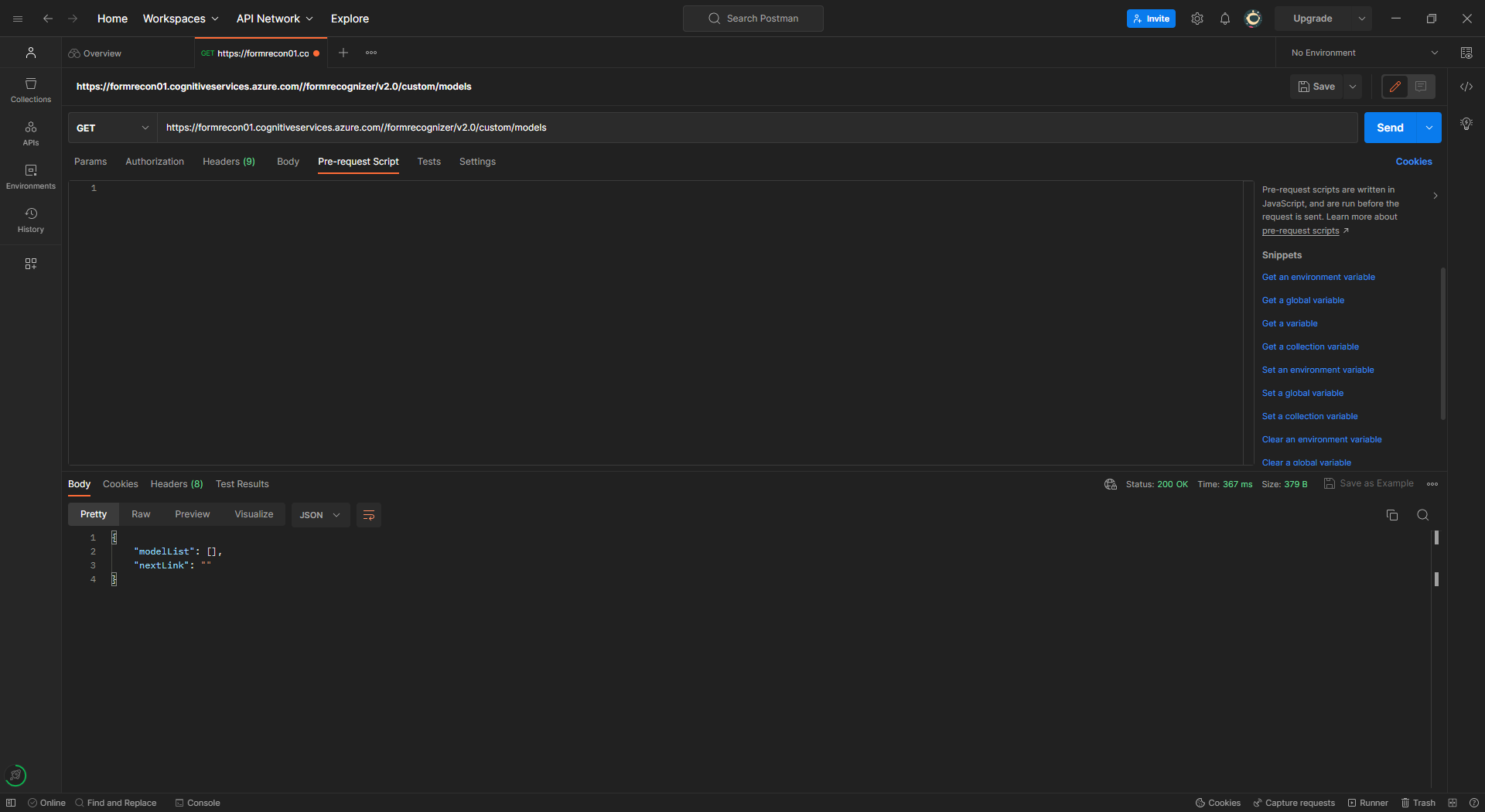
Task: Select the Raw response view
Action: (x=141, y=514)
